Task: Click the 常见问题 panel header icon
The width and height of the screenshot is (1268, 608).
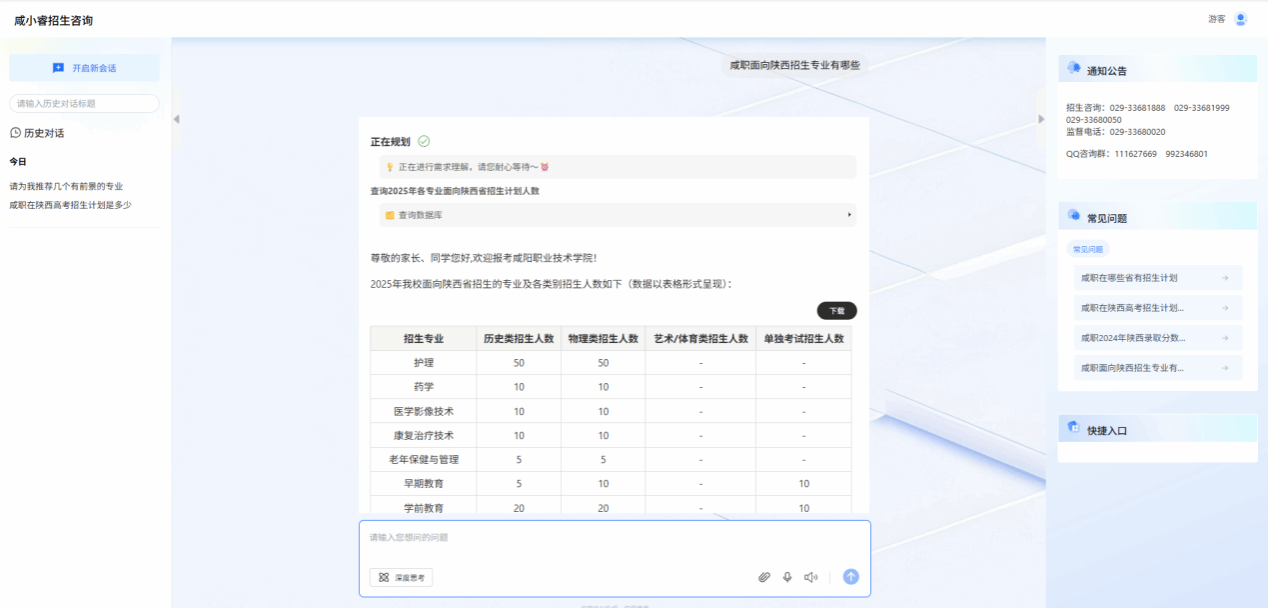Action: [x=1074, y=215]
